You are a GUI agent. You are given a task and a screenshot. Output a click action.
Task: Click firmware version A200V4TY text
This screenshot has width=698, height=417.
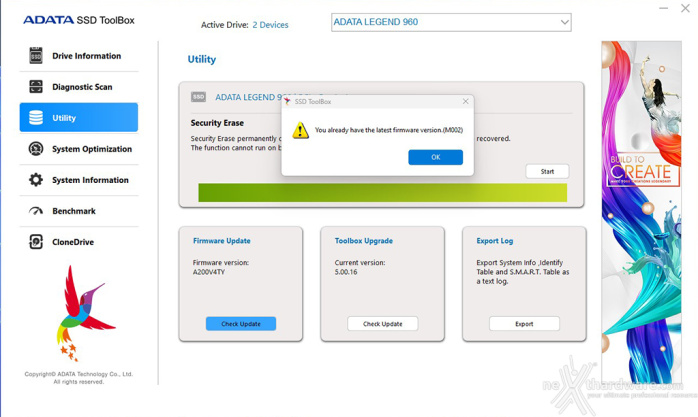tap(209, 272)
